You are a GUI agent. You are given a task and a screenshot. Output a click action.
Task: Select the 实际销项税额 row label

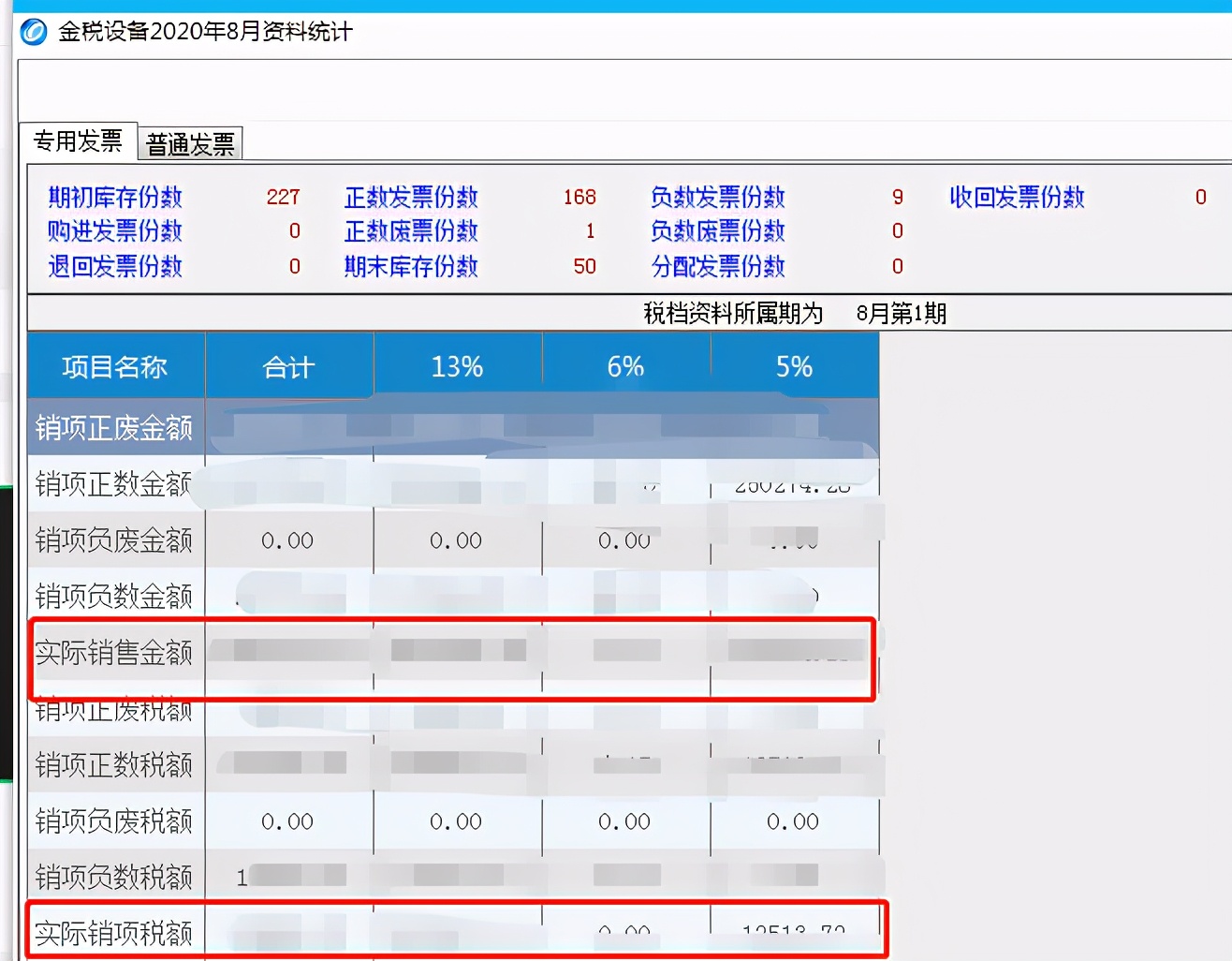[114, 931]
